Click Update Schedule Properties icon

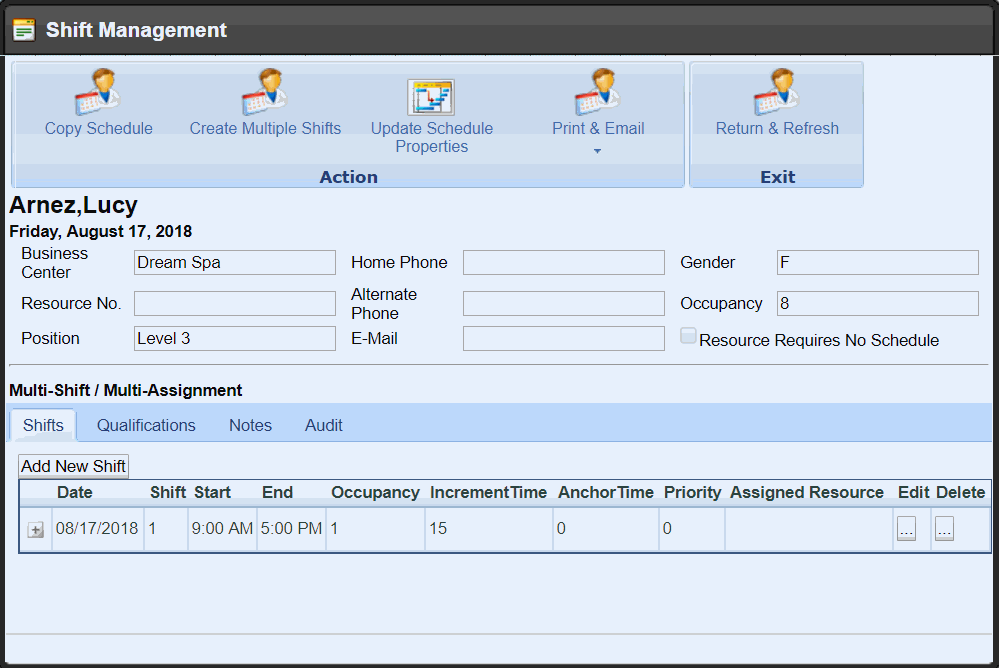click(x=431, y=98)
